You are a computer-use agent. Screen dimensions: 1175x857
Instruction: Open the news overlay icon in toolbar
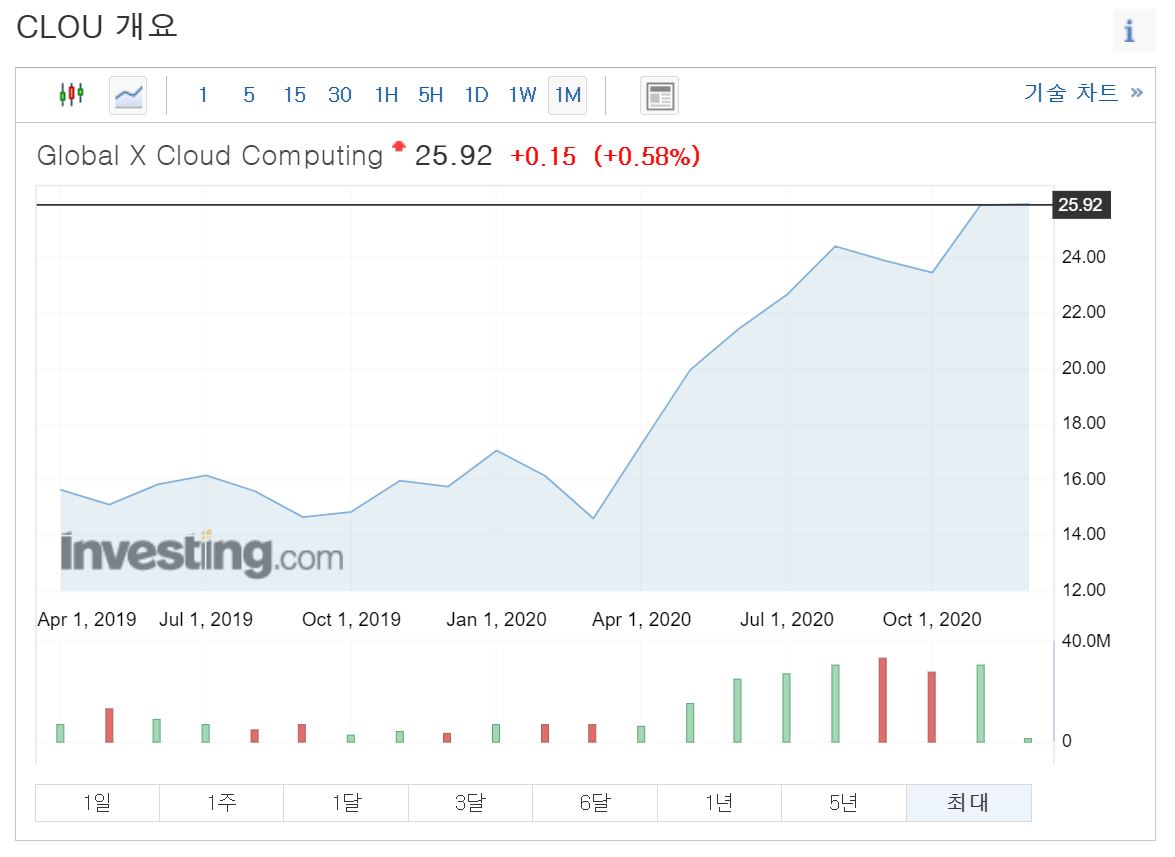point(659,96)
